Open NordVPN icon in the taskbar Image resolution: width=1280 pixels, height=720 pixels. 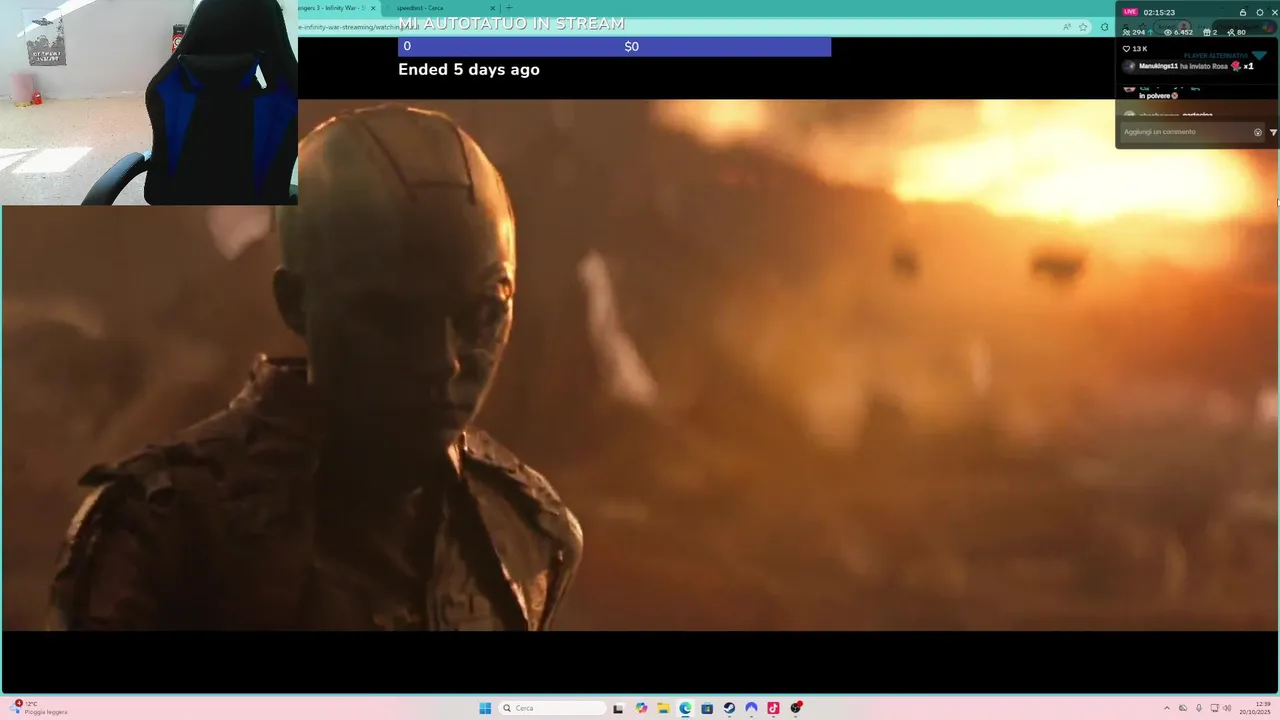[751, 708]
